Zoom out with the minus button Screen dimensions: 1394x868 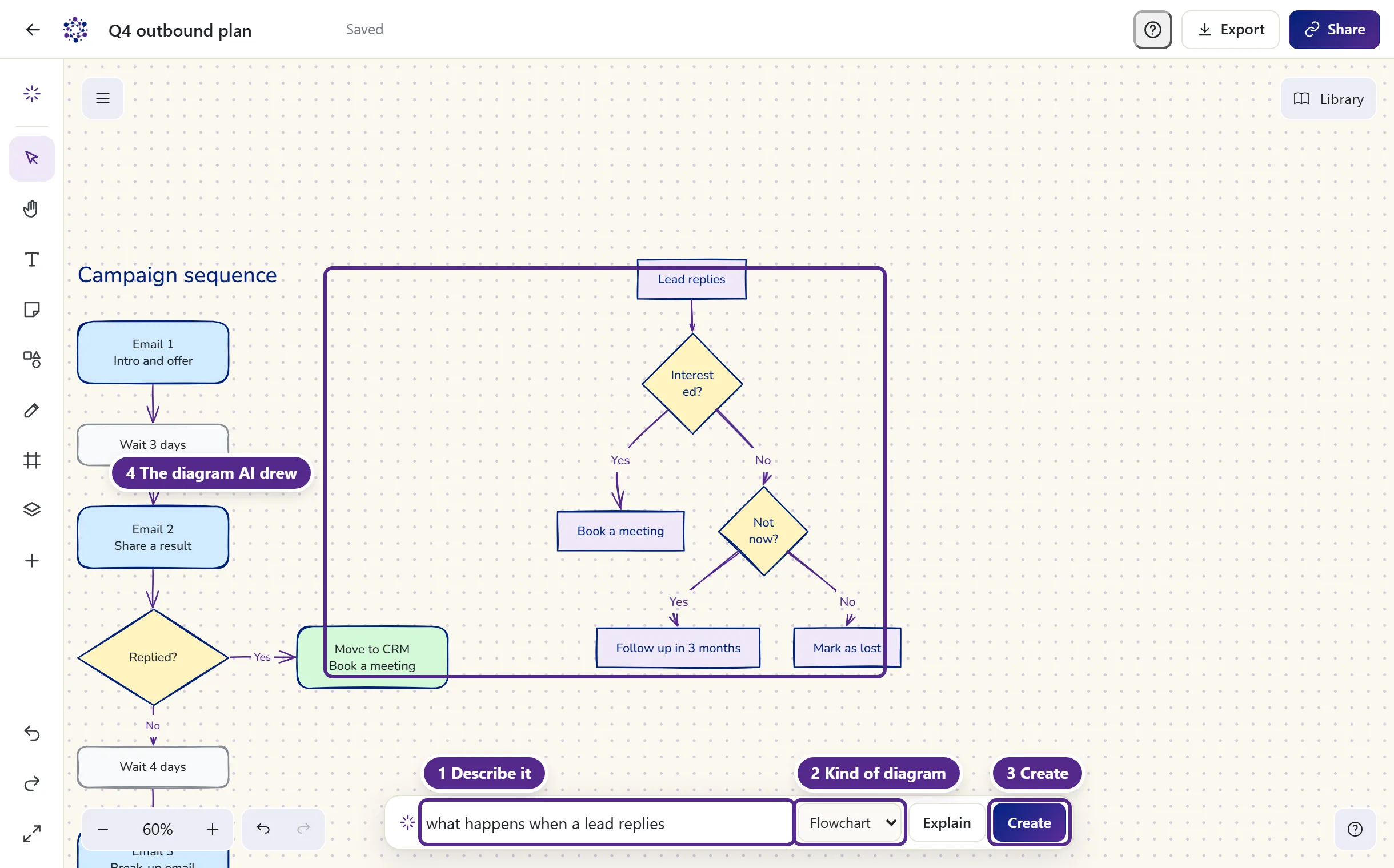coord(103,829)
